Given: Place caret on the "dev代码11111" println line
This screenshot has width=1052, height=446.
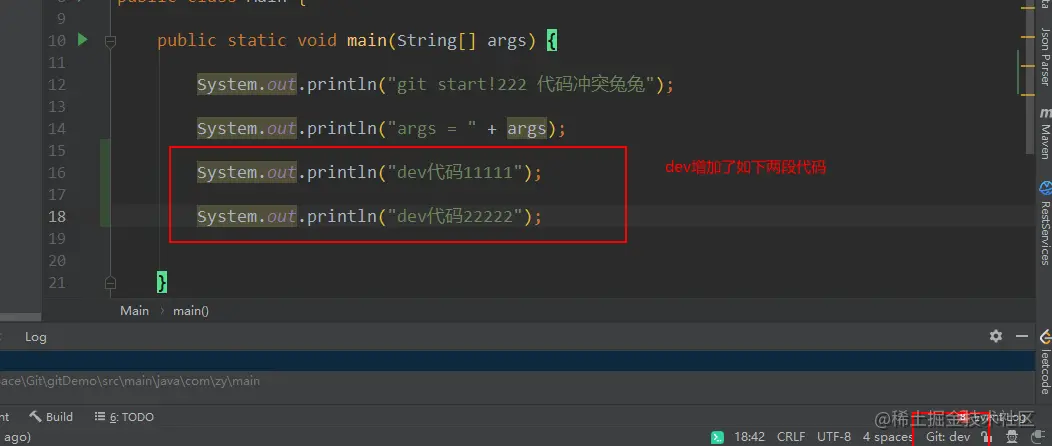Looking at the screenshot, I should (x=369, y=172).
